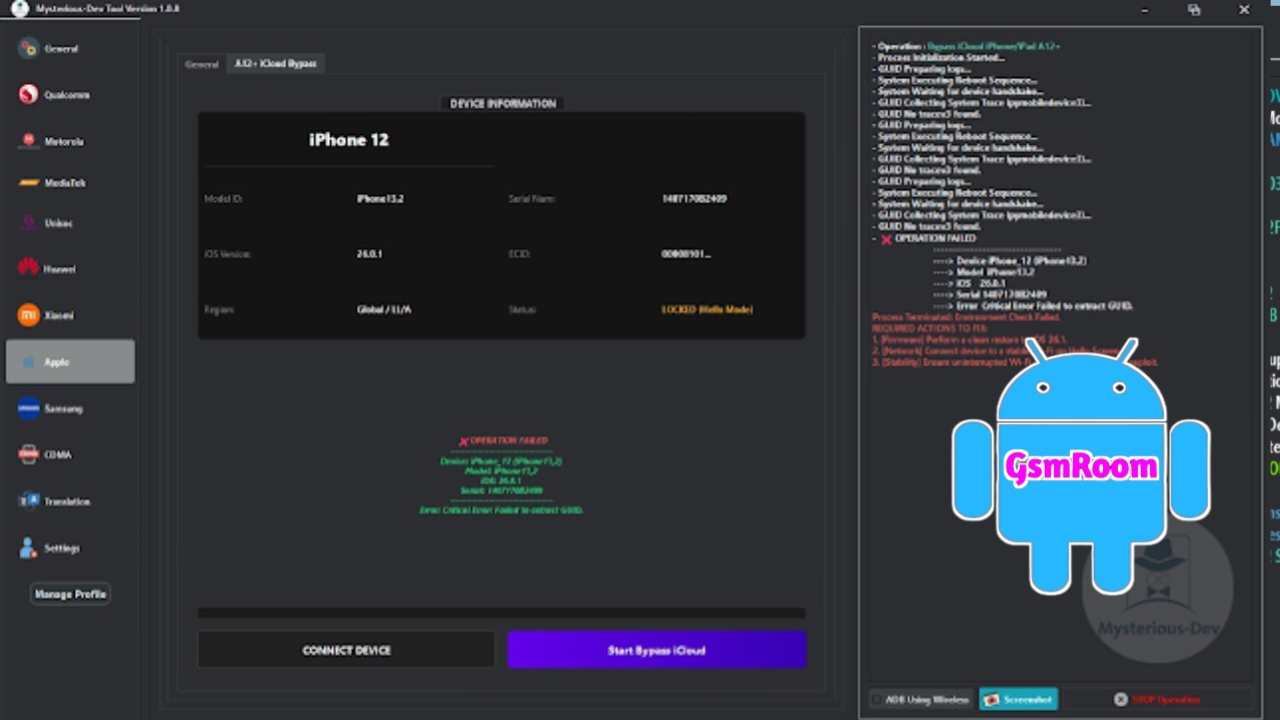
Task: Select the A12+ iCloud Bypass tab
Action: [276, 64]
